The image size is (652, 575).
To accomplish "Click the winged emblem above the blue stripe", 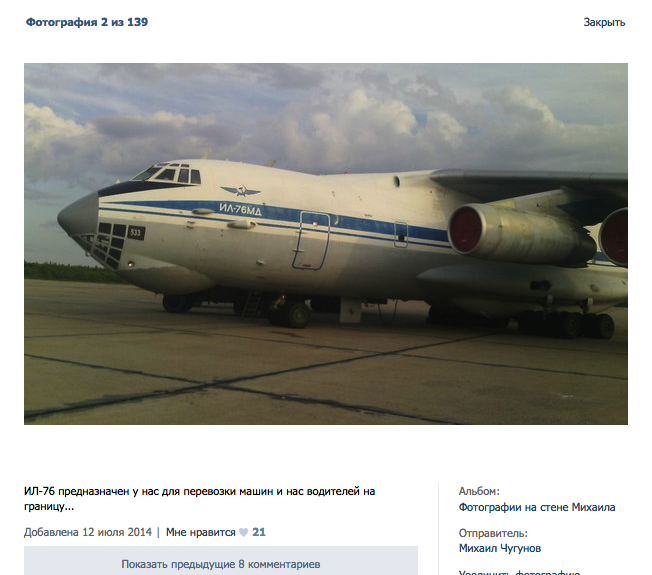I will tap(240, 191).
